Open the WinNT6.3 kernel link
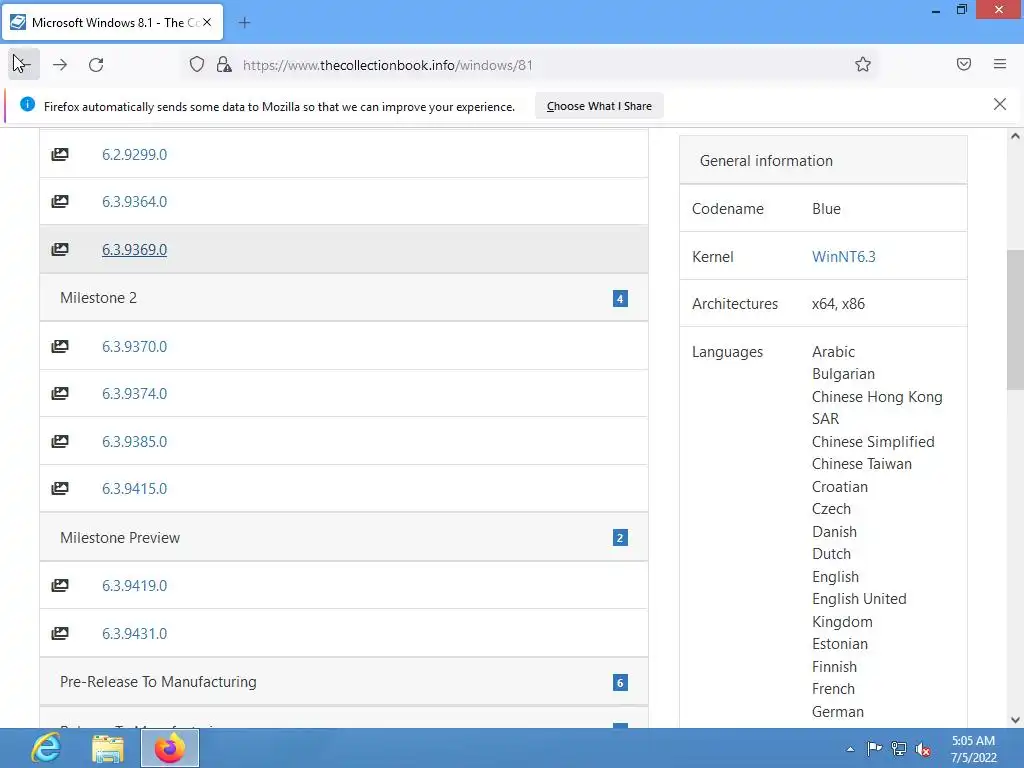Viewport: 1024px width, 768px height. [x=843, y=257]
